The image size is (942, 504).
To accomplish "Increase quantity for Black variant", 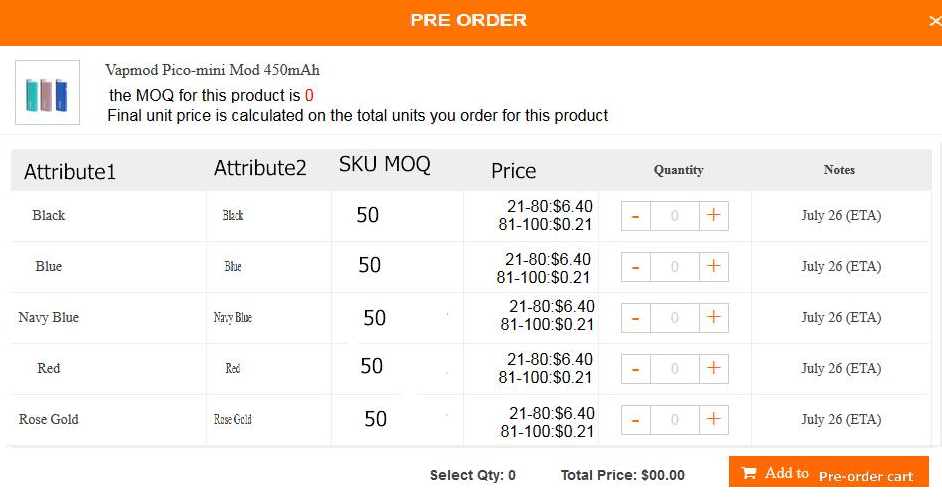I will 714,216.
